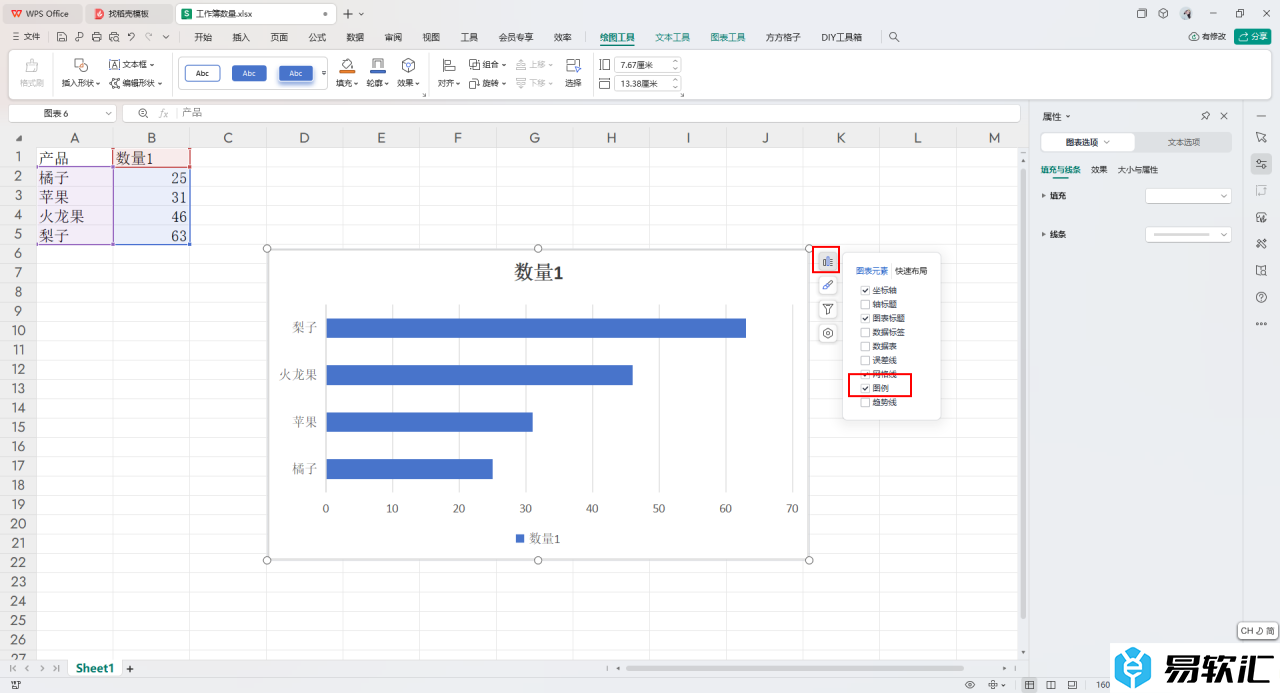Toggle the 坐标轴 checkbox
Image resolution: width=1280 pixels, height=693 pixels.
tap(865, 290)
